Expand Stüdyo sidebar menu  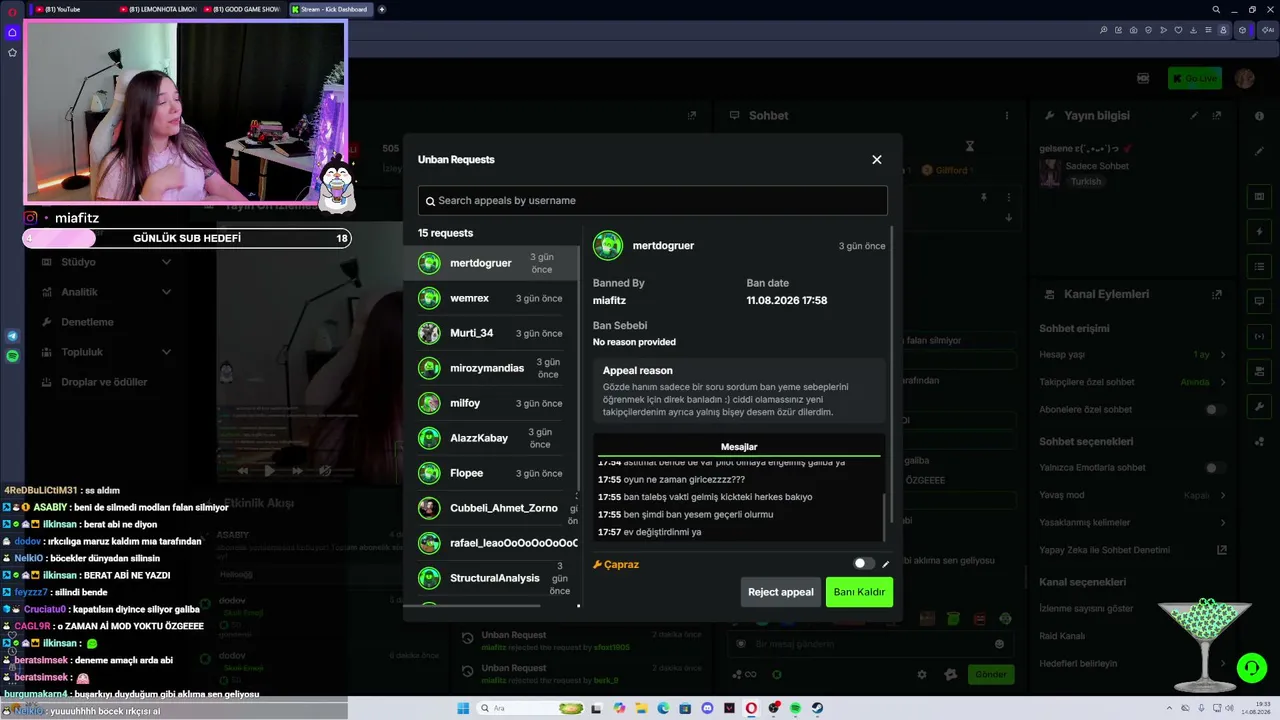tap(108, 262)
